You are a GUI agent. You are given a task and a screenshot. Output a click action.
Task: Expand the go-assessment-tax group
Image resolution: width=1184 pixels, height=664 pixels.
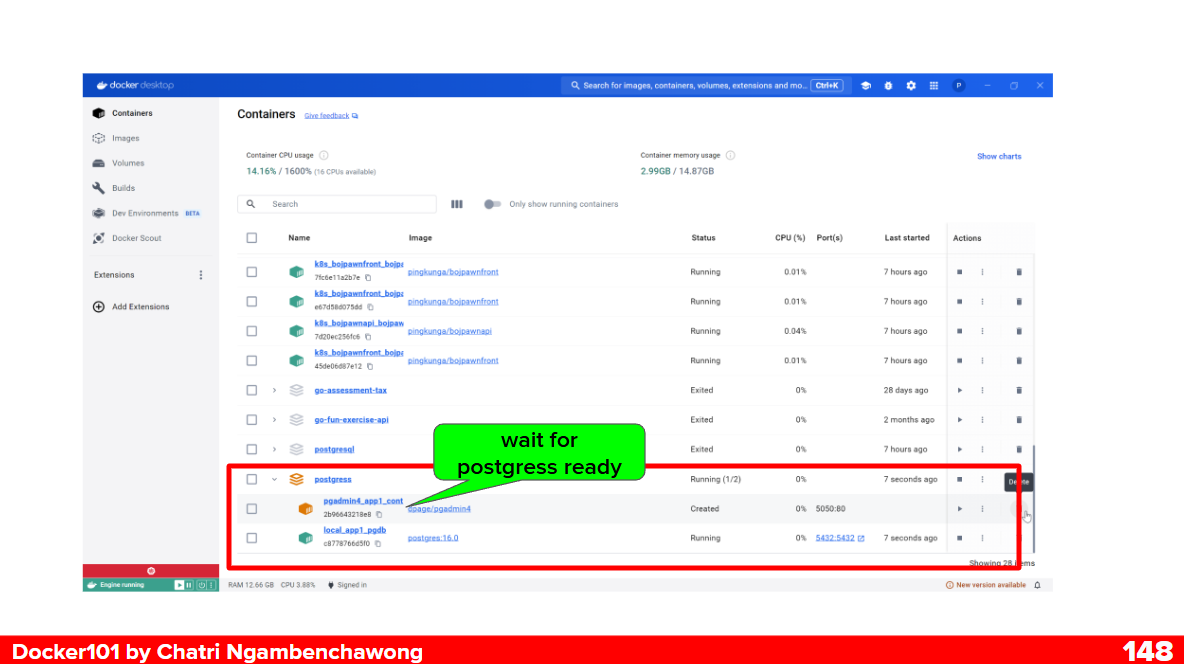point(274,391)
